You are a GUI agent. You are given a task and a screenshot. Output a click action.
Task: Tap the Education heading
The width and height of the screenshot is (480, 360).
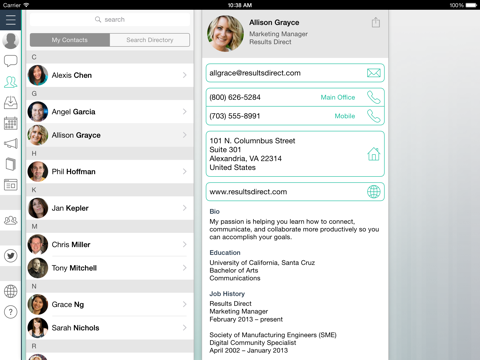(225, 253)
